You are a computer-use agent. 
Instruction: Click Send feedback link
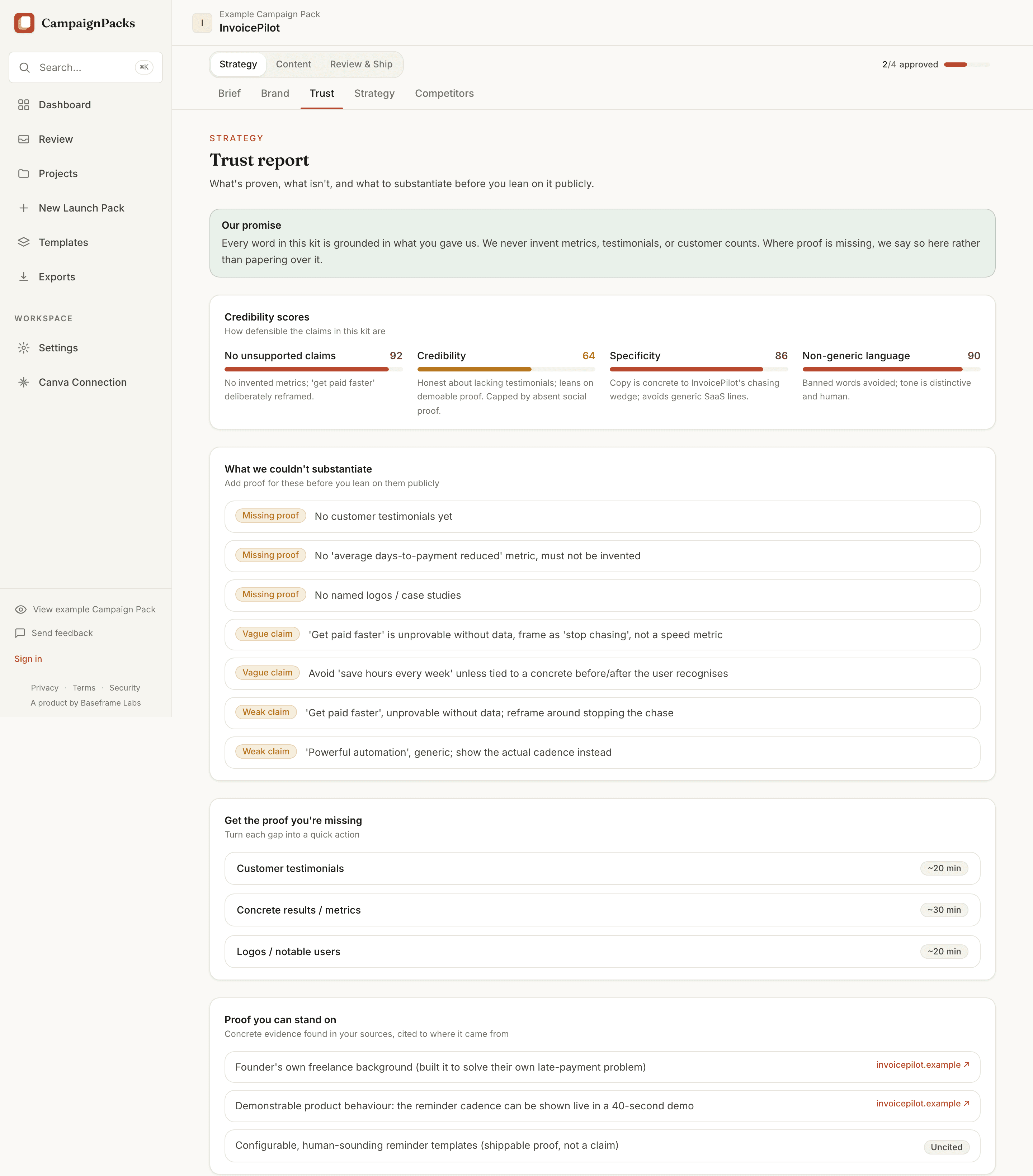point(53,633)
